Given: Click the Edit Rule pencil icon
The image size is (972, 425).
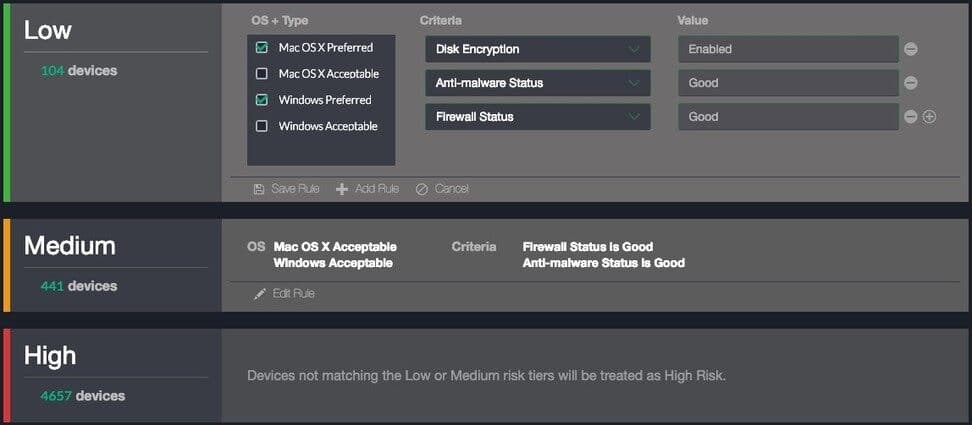Looking at the screenshot, I should pyautogui.click(x=260, y=294).
